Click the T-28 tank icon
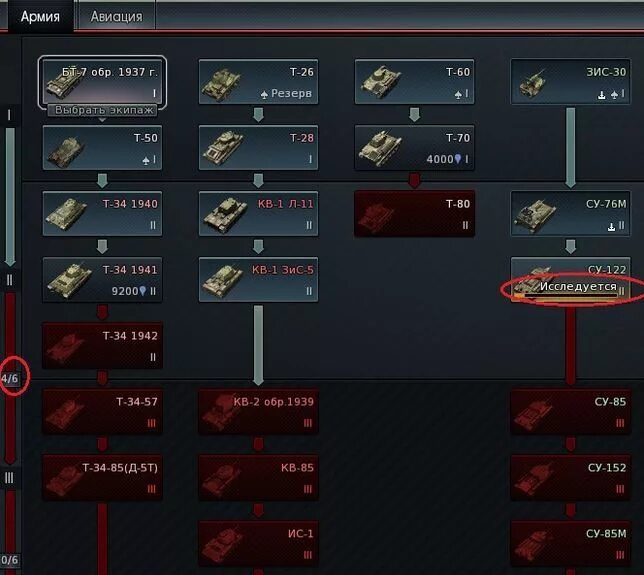The width and height of the screenshot is (644, 575). click(x=223, y=148)
